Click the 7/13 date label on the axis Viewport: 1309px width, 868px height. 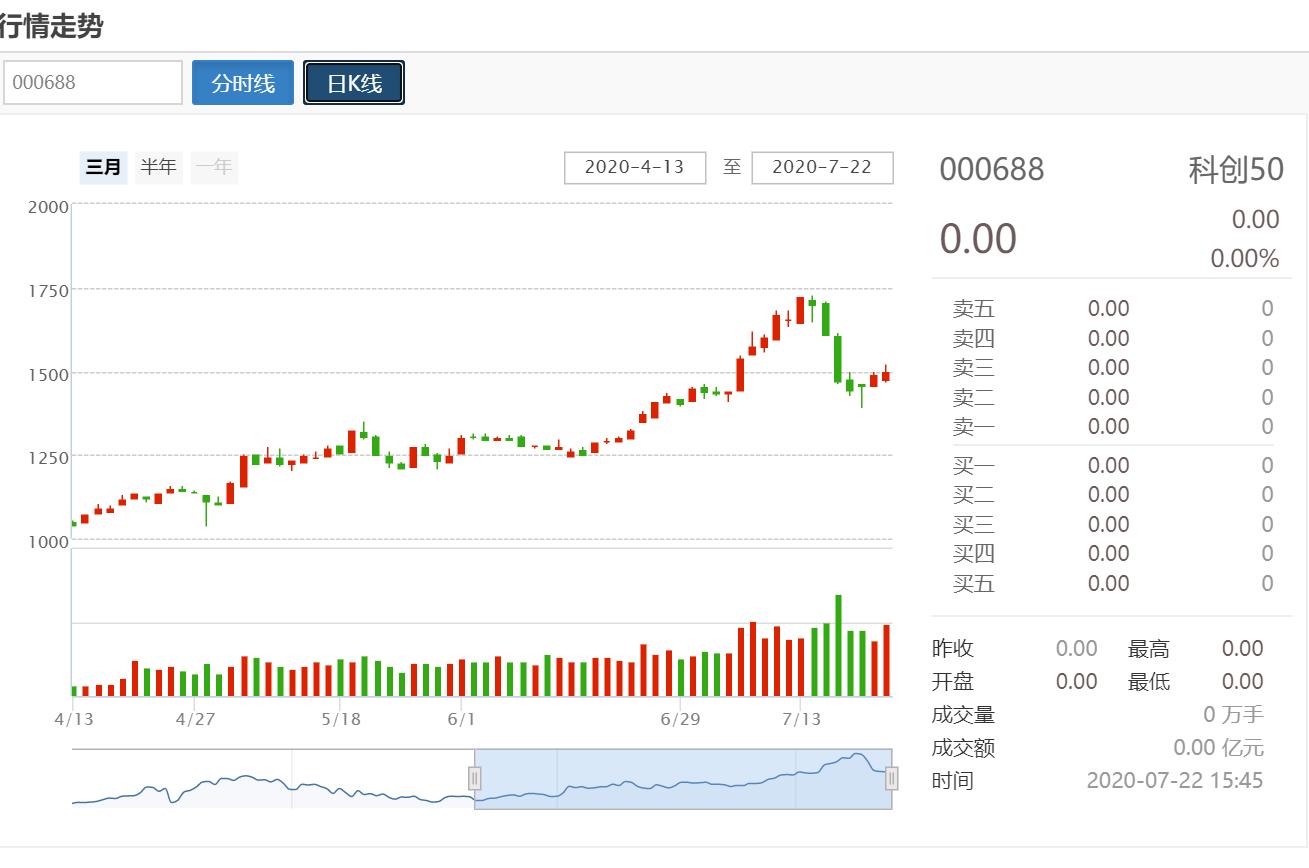tap(801, 719)
